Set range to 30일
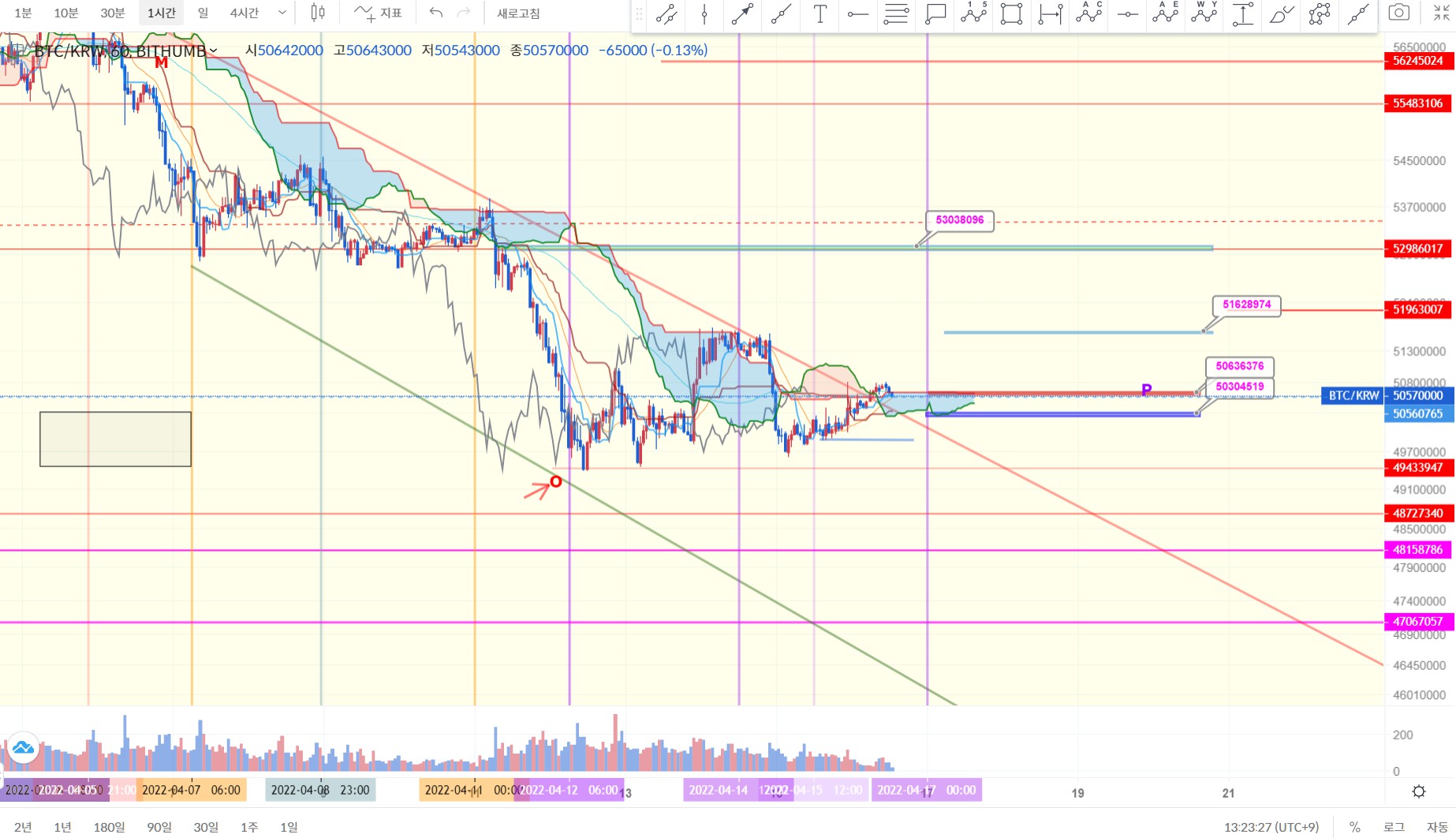 (206, 827)
